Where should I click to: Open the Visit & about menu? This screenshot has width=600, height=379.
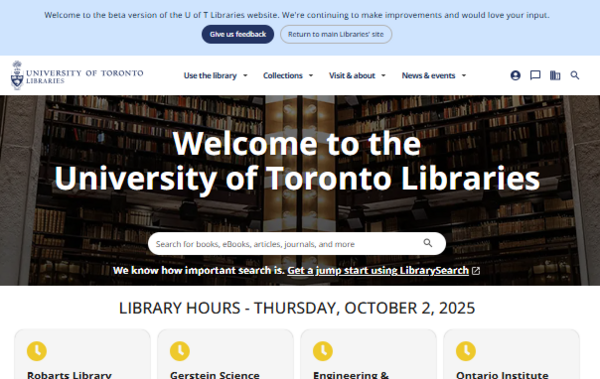[x=352, y=76]
